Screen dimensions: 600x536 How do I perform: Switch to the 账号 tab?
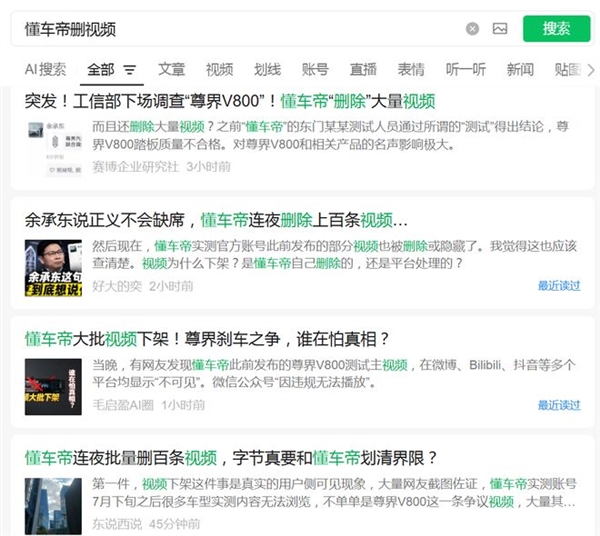(315, 70)
